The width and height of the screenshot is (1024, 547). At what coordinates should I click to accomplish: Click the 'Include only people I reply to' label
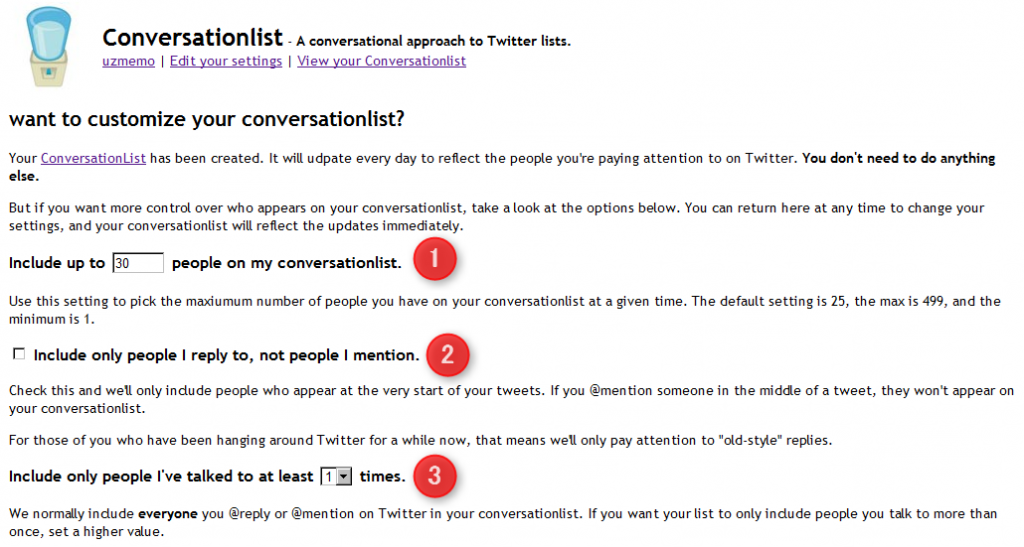(226, 355)
